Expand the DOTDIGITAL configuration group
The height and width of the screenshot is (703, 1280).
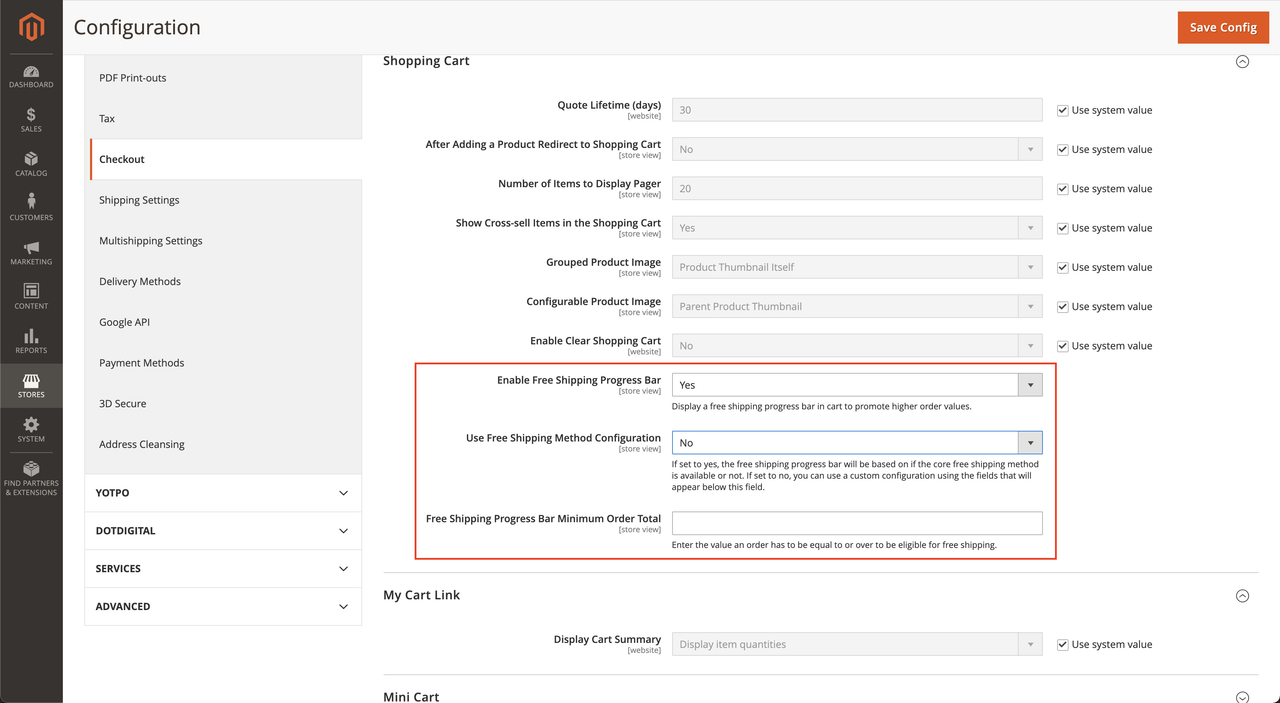click(x=223, y=531)
